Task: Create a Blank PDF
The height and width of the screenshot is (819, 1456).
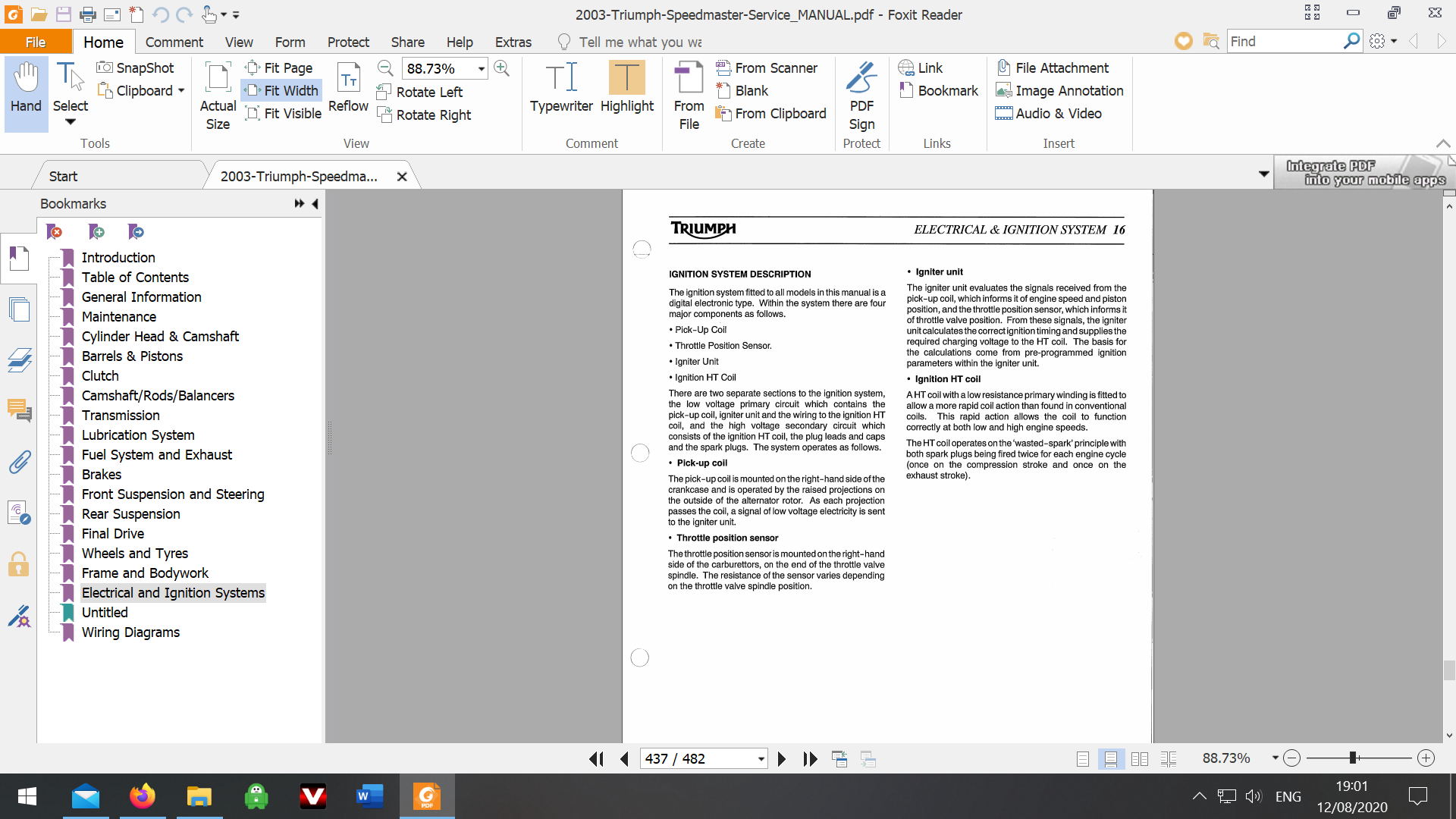Action: [742, 90]
